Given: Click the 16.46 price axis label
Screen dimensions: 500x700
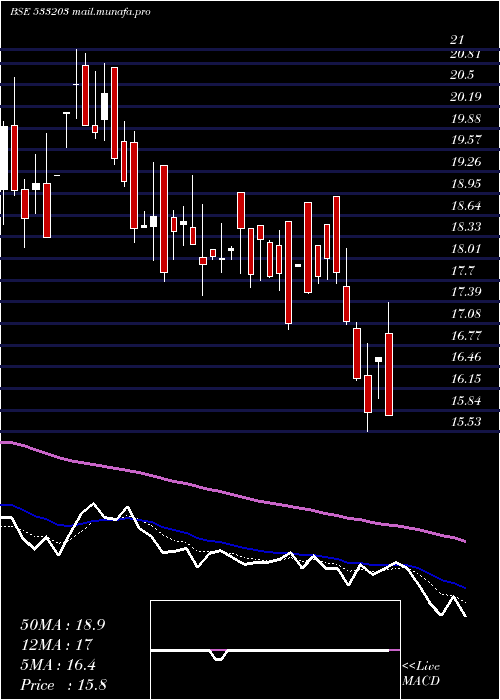Looking at the screenshot, I should 465,357.
